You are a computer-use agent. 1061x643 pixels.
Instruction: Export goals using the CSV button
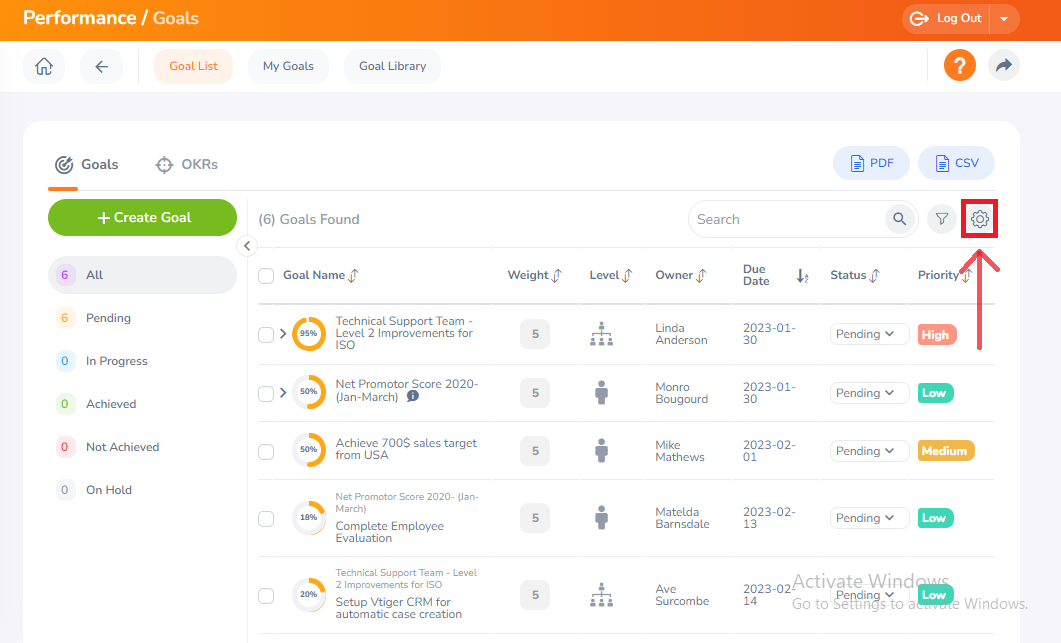tap(955, 162)
